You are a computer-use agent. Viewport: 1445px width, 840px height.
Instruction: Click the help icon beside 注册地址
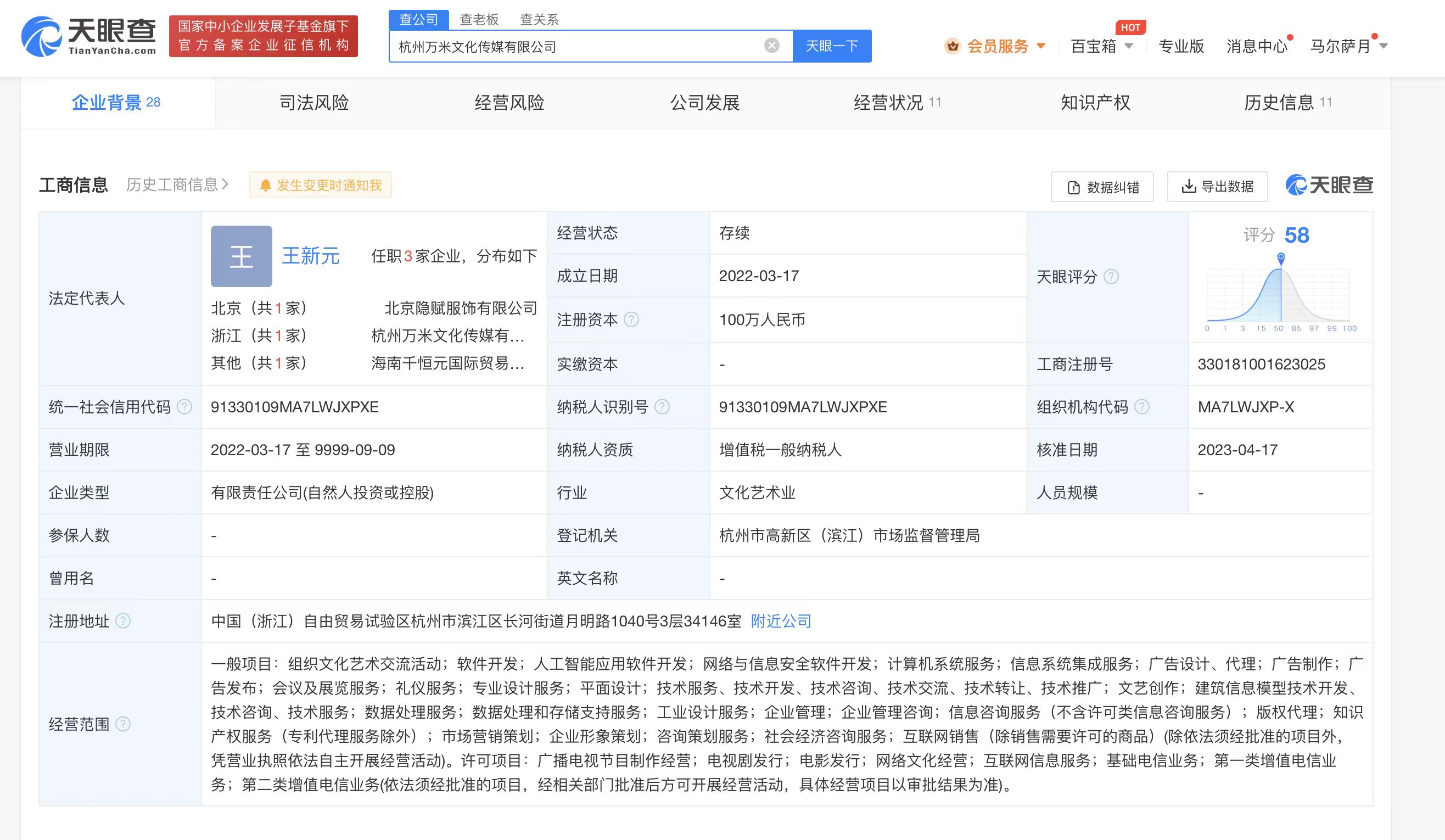tap(123, 621)
